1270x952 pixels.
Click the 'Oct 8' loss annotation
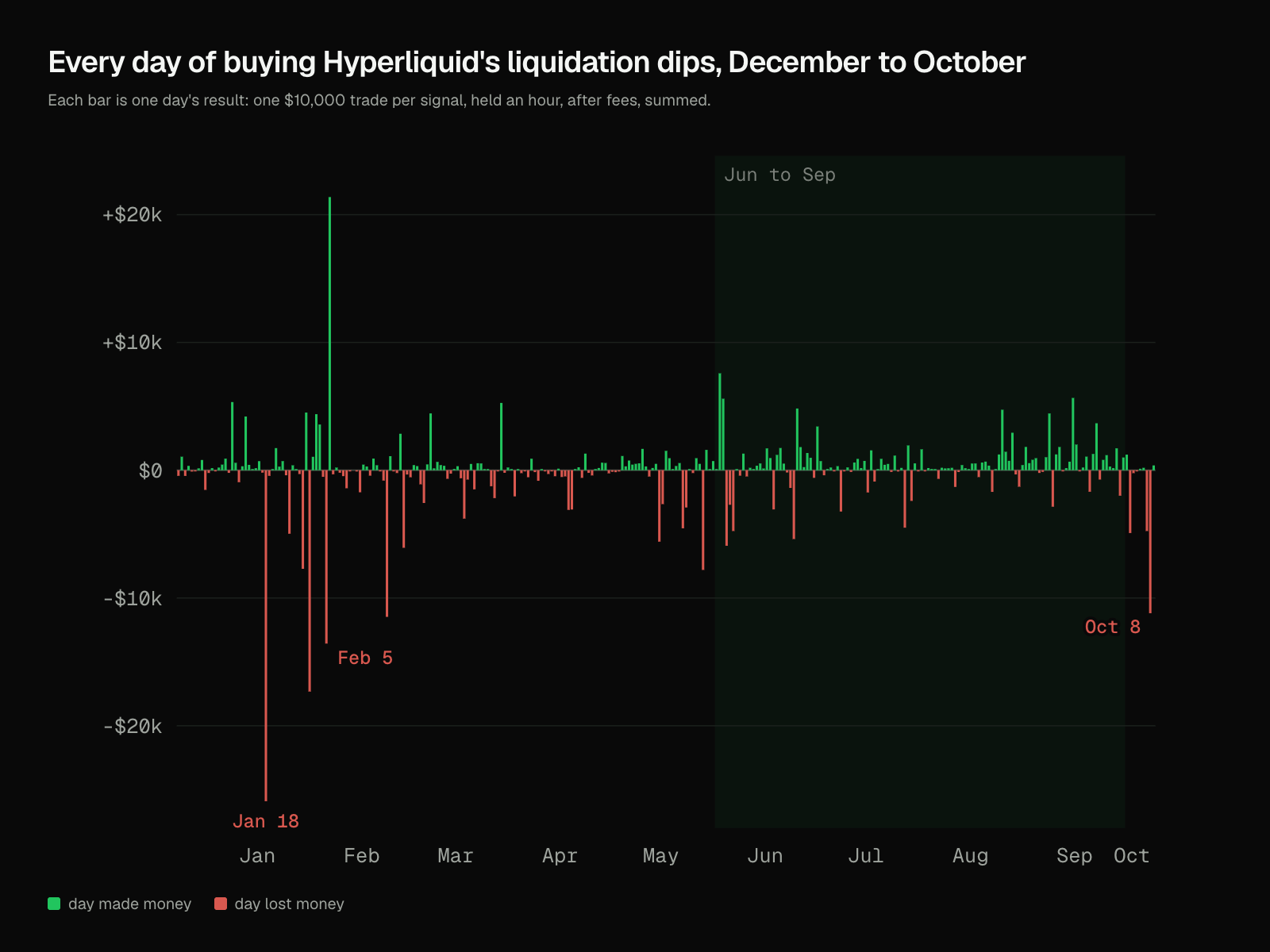click(1113, 627)
